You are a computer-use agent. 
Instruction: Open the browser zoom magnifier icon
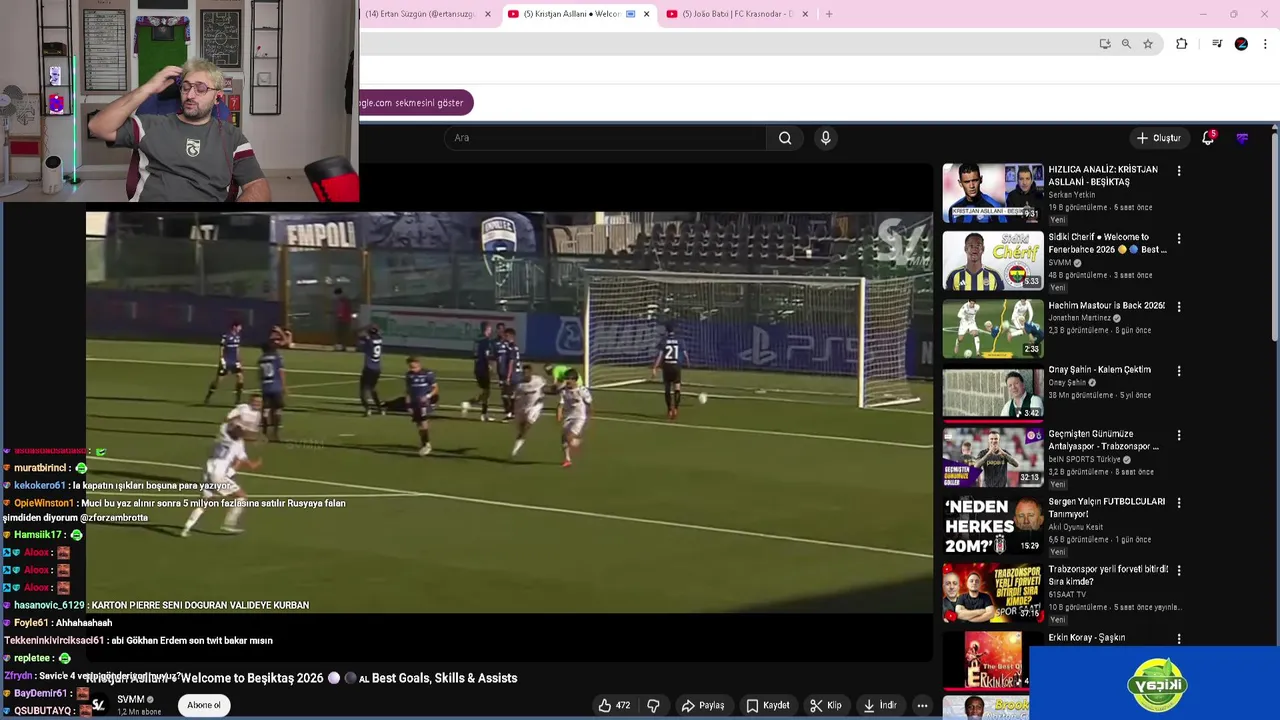click(x=1126, y=44)
